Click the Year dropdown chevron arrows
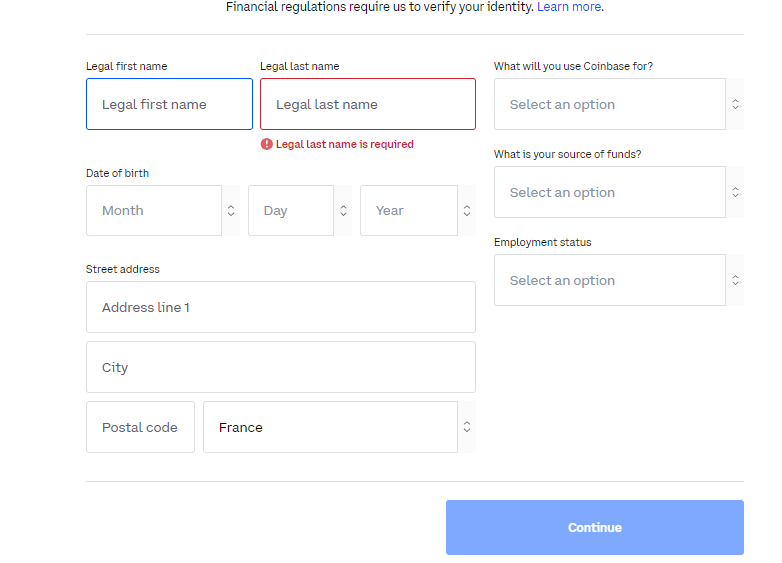 coord(467,210)
